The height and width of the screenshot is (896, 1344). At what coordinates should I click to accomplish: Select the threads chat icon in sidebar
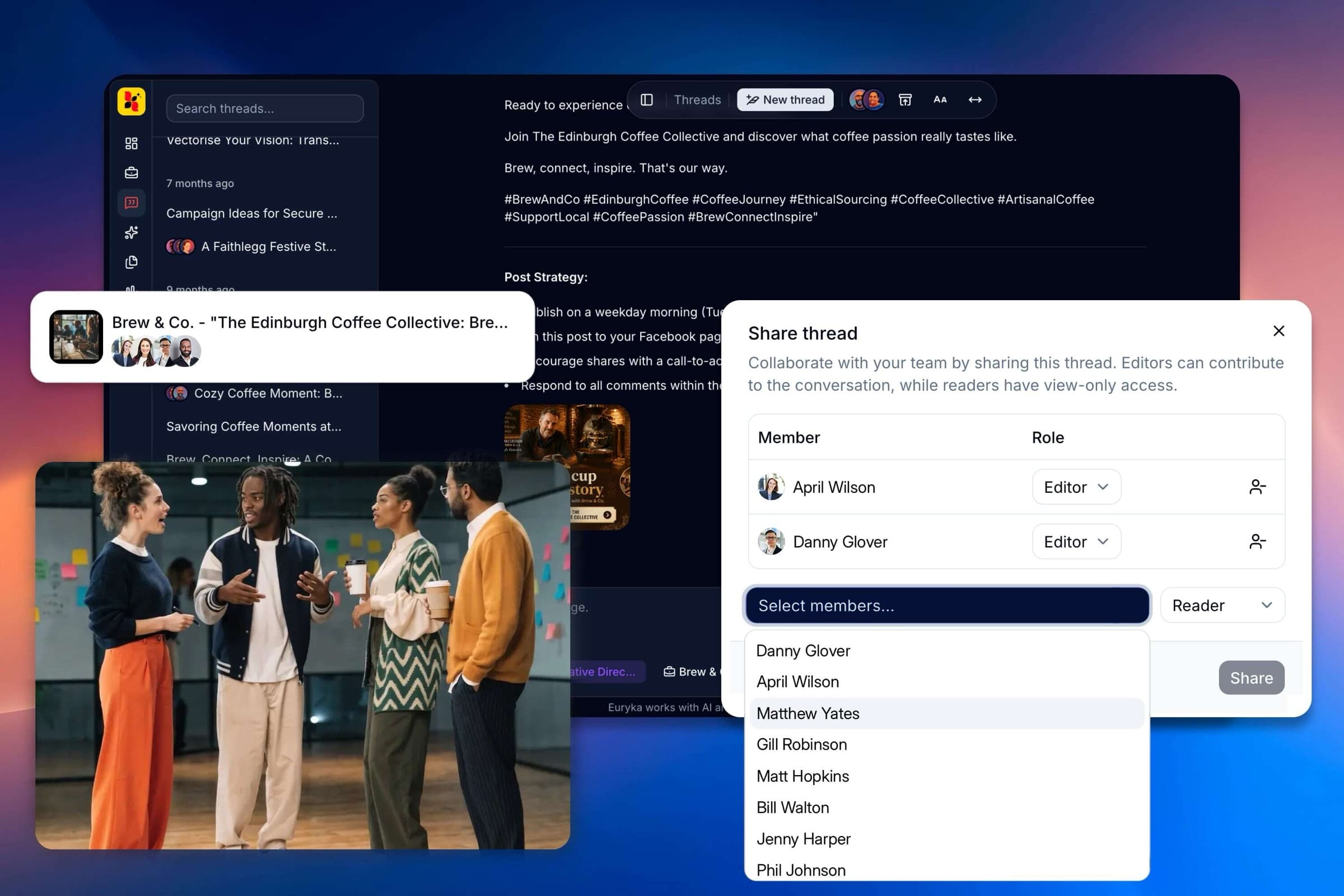(132, 203)
